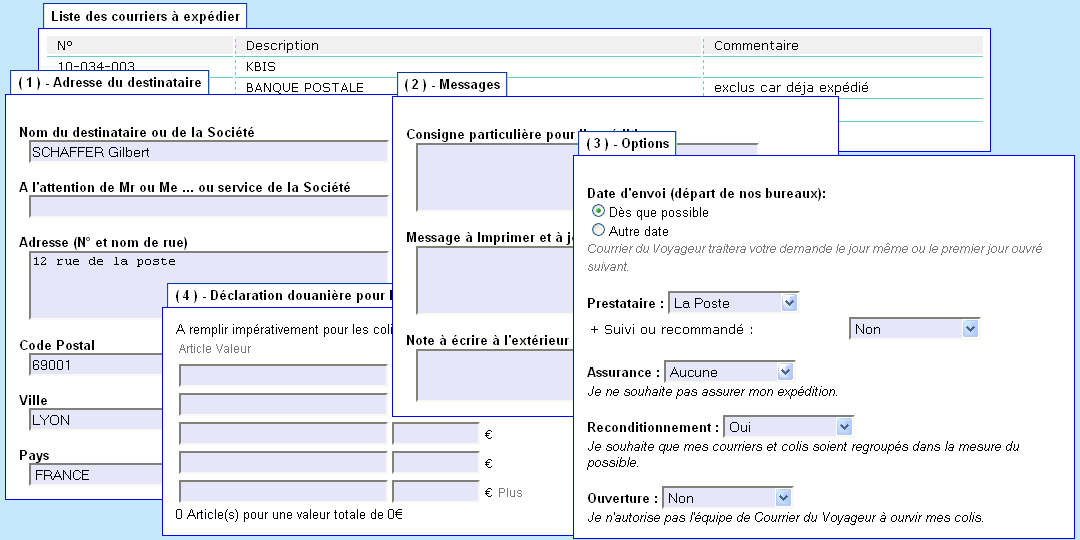Click the Ville field containing LYON
Screen dimensions: 1080x540
[x=95, y=420]
